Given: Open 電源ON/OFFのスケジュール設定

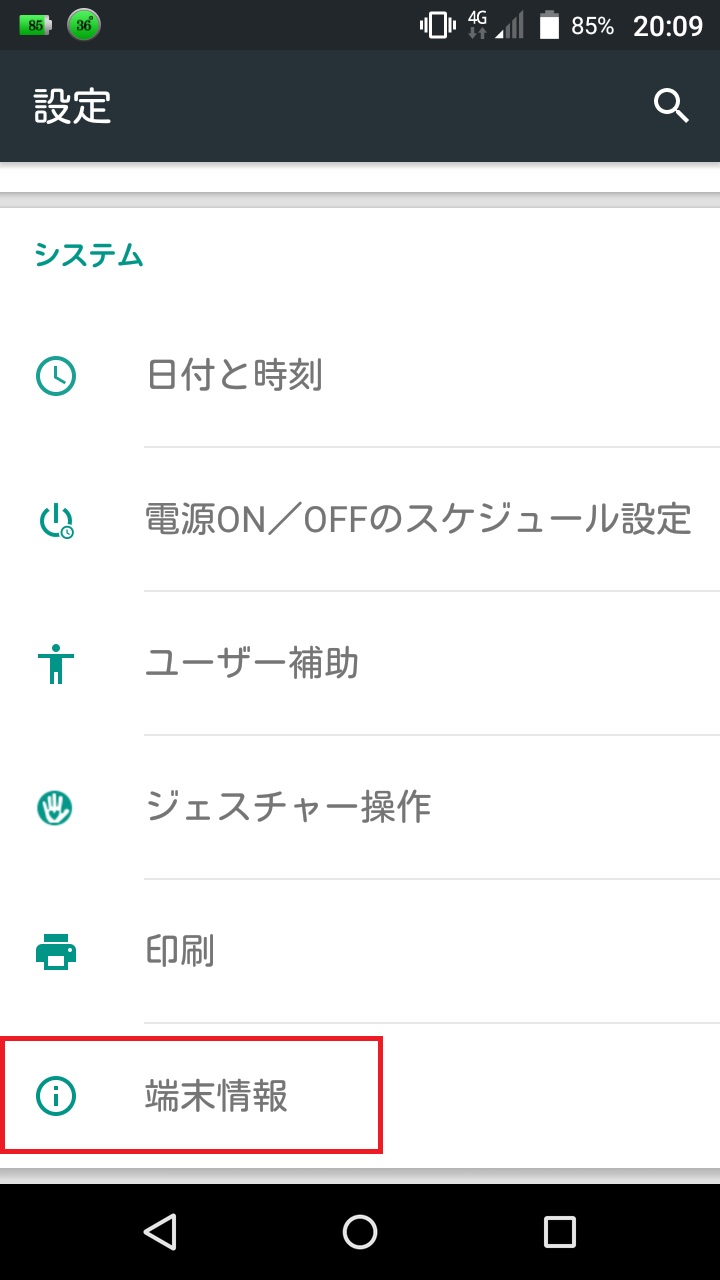Looking at the screenshot, I should 418,520.
